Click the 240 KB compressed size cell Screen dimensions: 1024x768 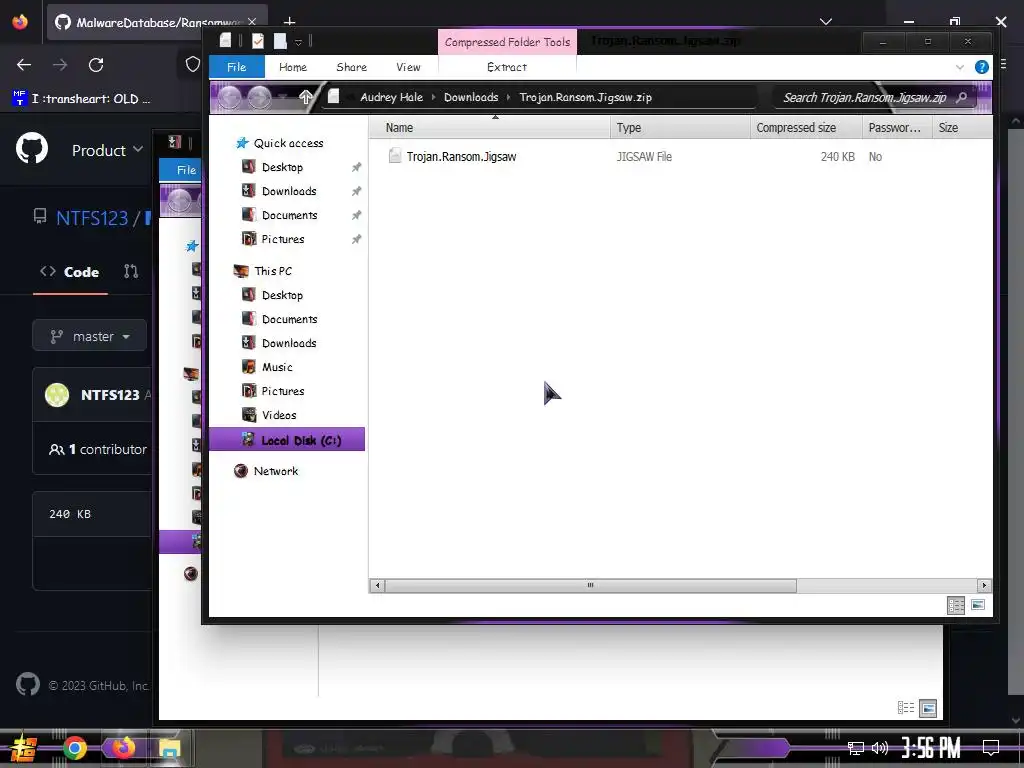pos(837,157)
